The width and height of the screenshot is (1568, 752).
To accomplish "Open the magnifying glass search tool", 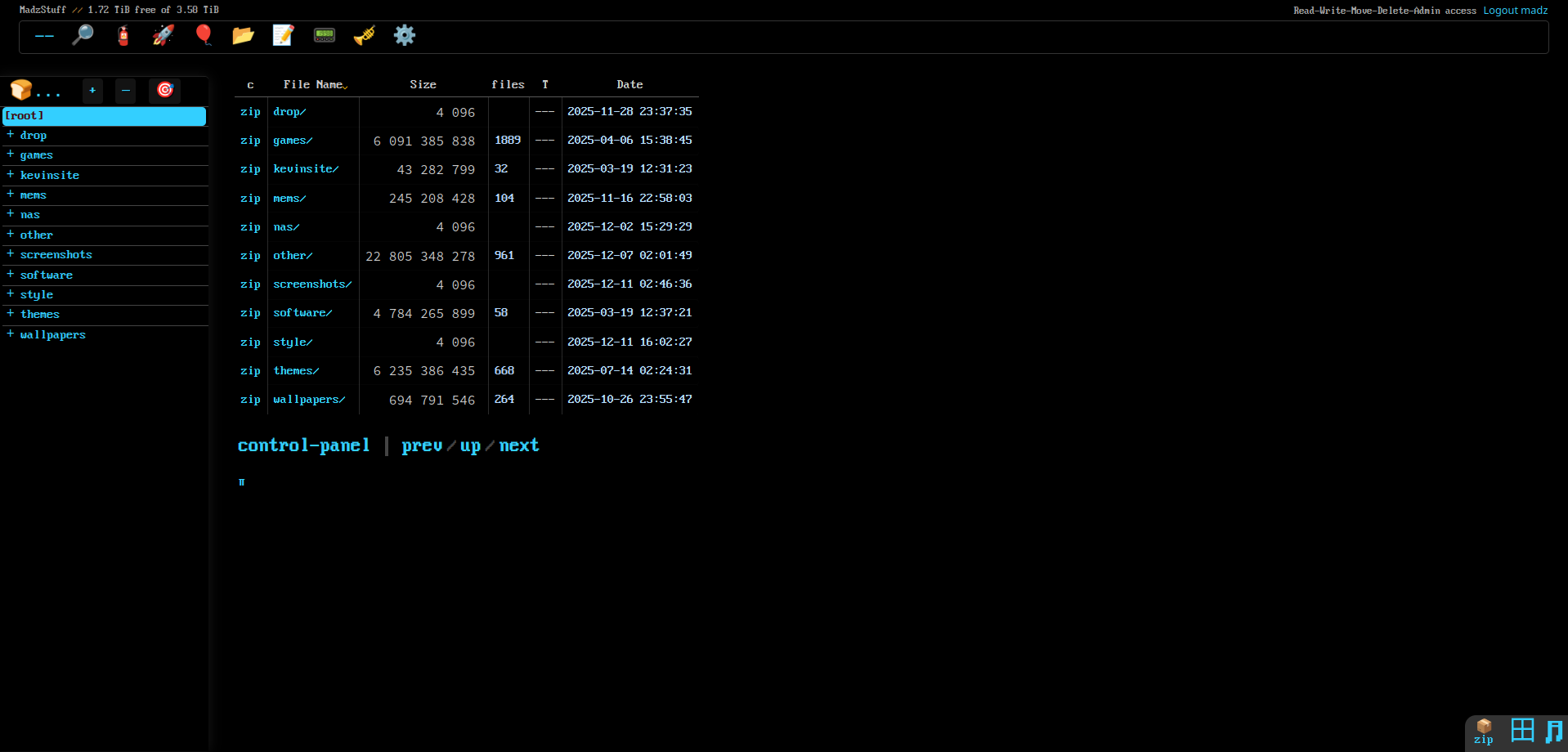I will [x=83, y=35].
